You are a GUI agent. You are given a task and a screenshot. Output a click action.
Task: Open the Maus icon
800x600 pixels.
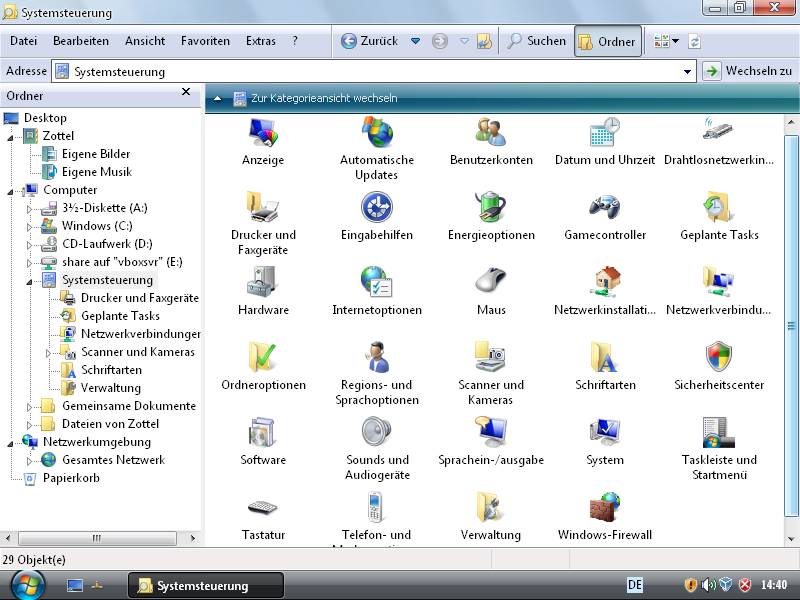490,282
